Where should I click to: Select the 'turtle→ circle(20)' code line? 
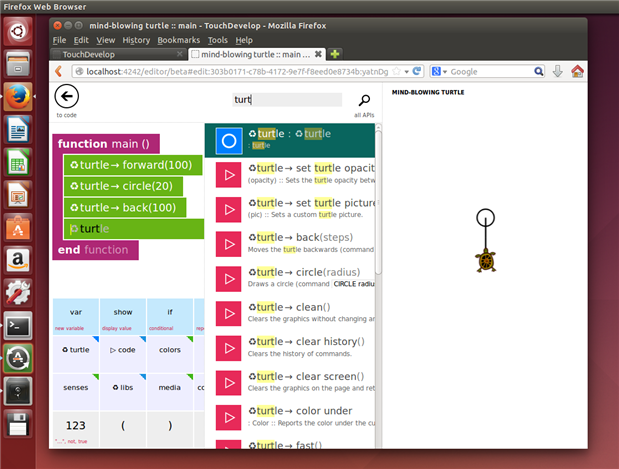123,186
